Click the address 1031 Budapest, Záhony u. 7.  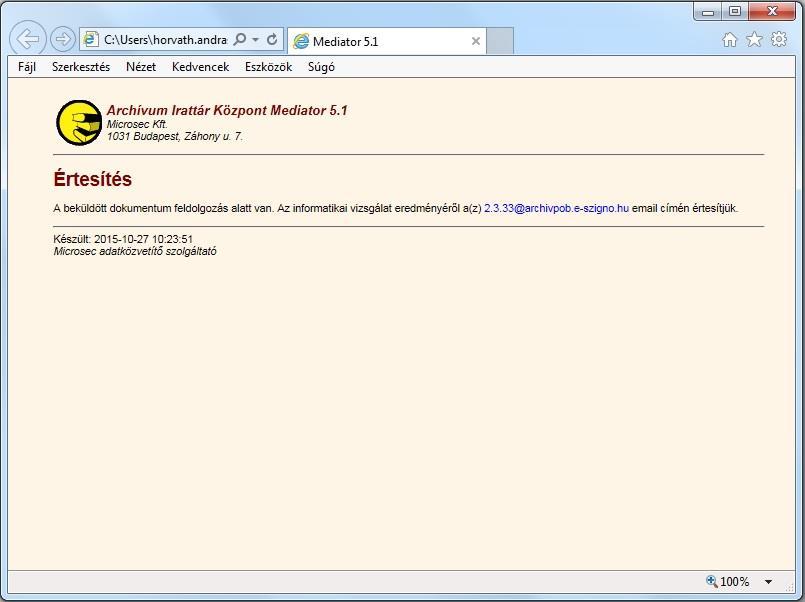pos(175,137)
